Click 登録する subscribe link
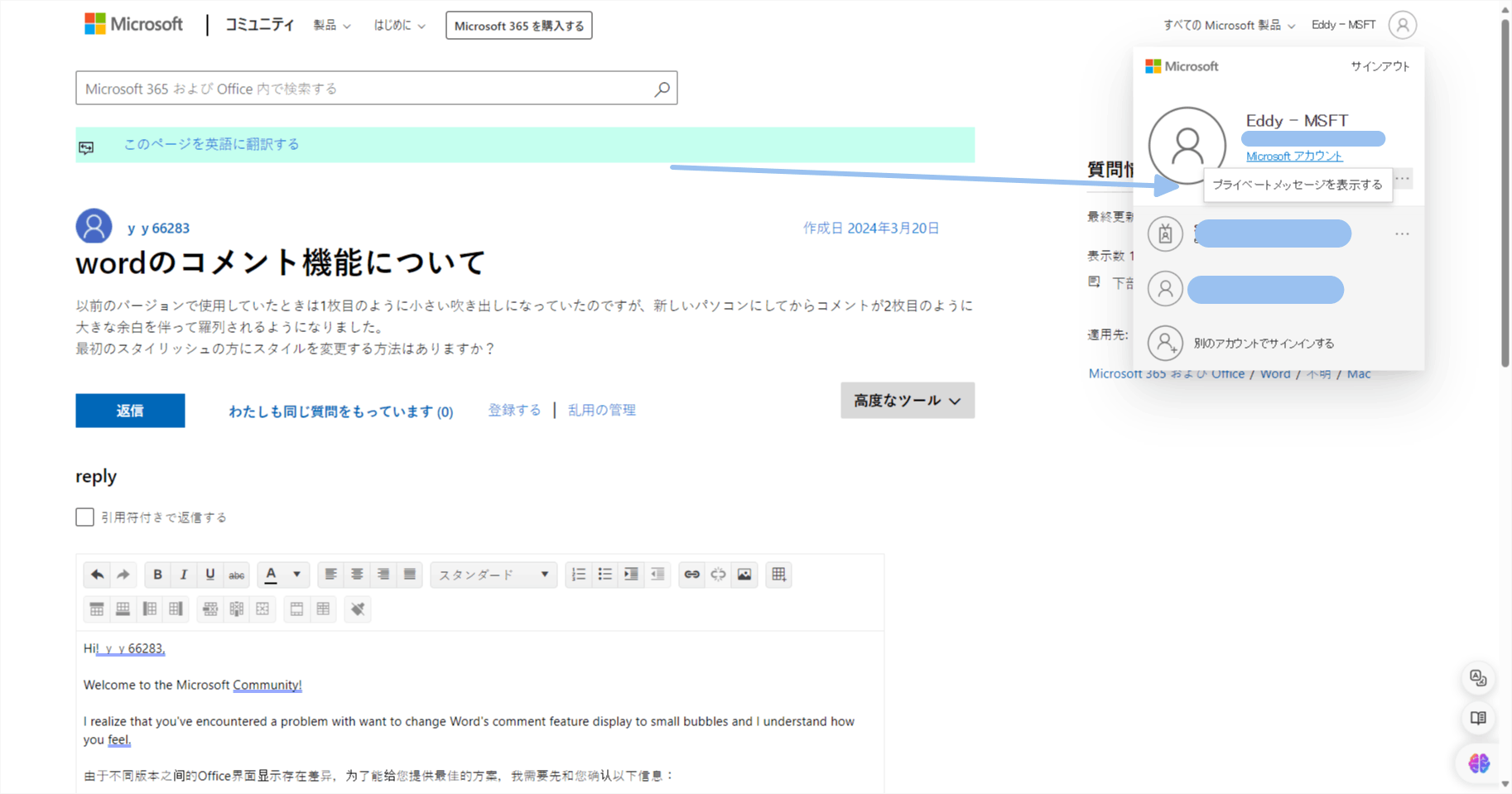Viewport: 1512px width, 794px height. (x=514, y=410)
